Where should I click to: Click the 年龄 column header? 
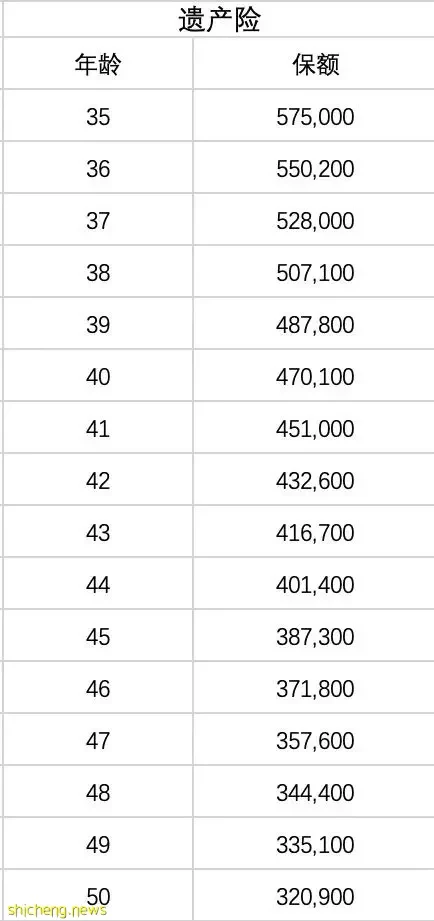98,63
